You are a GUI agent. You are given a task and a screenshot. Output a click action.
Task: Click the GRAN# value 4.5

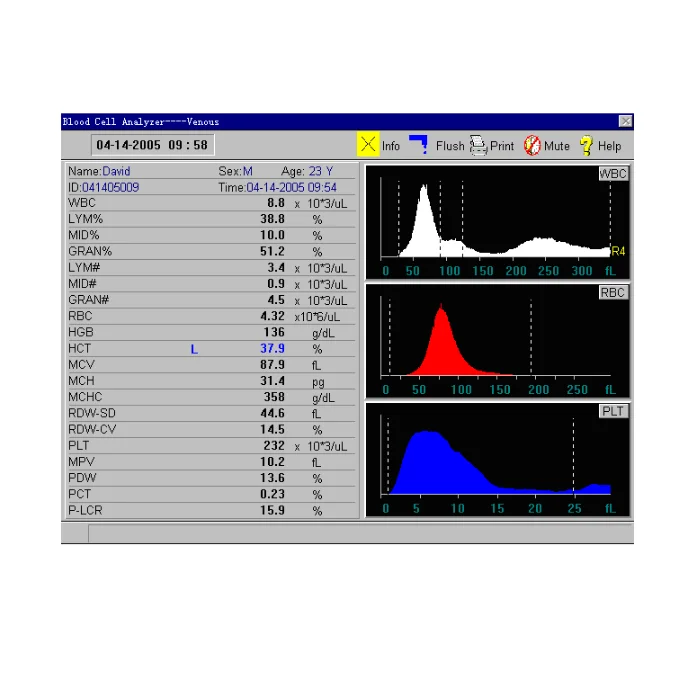276,300
